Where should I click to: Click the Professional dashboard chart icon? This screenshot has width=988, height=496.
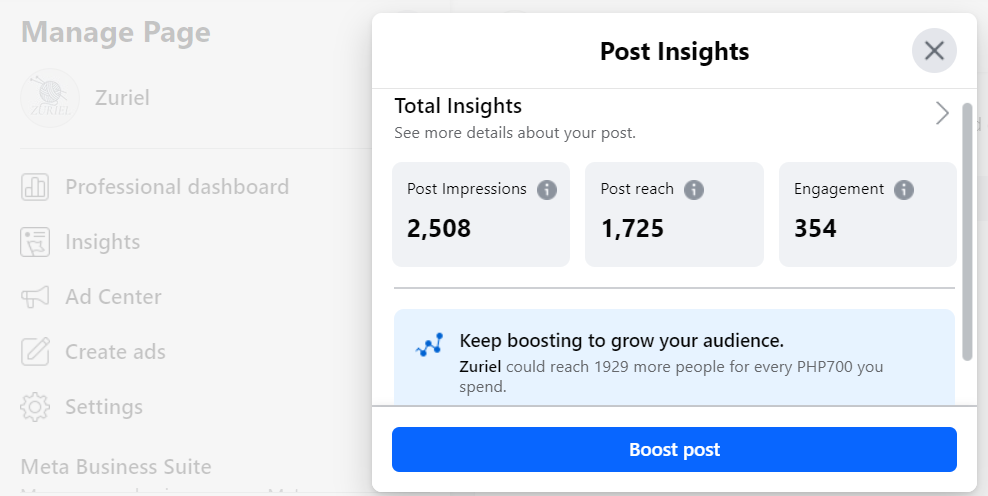[35, 187]
